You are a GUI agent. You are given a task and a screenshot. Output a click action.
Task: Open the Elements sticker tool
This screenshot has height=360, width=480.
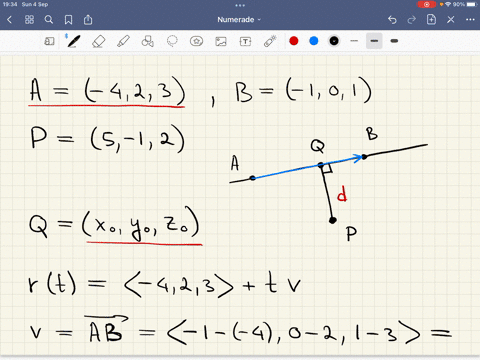coord(196,41)
